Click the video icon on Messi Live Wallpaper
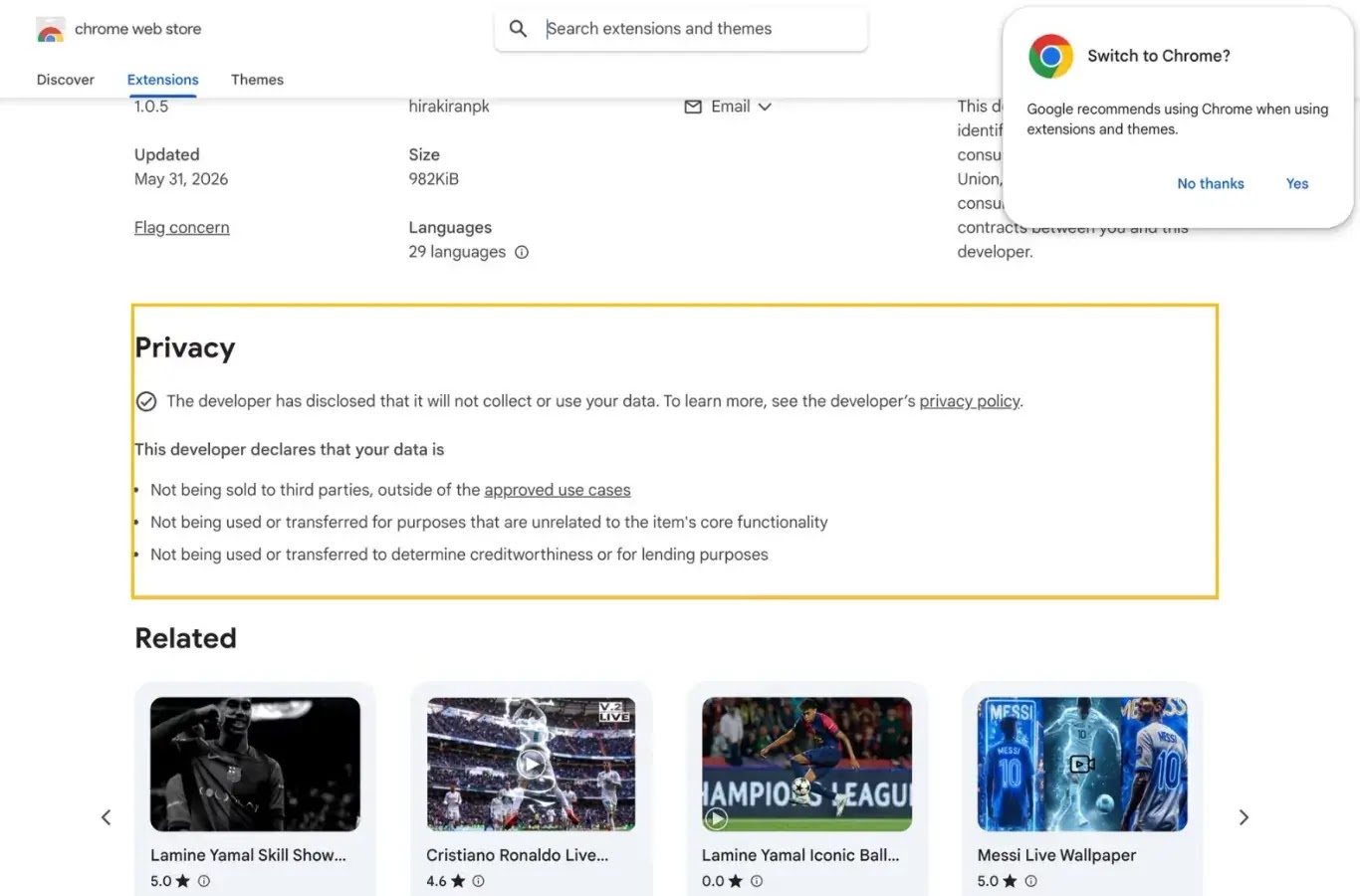This screenshot has height=896, width=1360. click(1082, 764)
